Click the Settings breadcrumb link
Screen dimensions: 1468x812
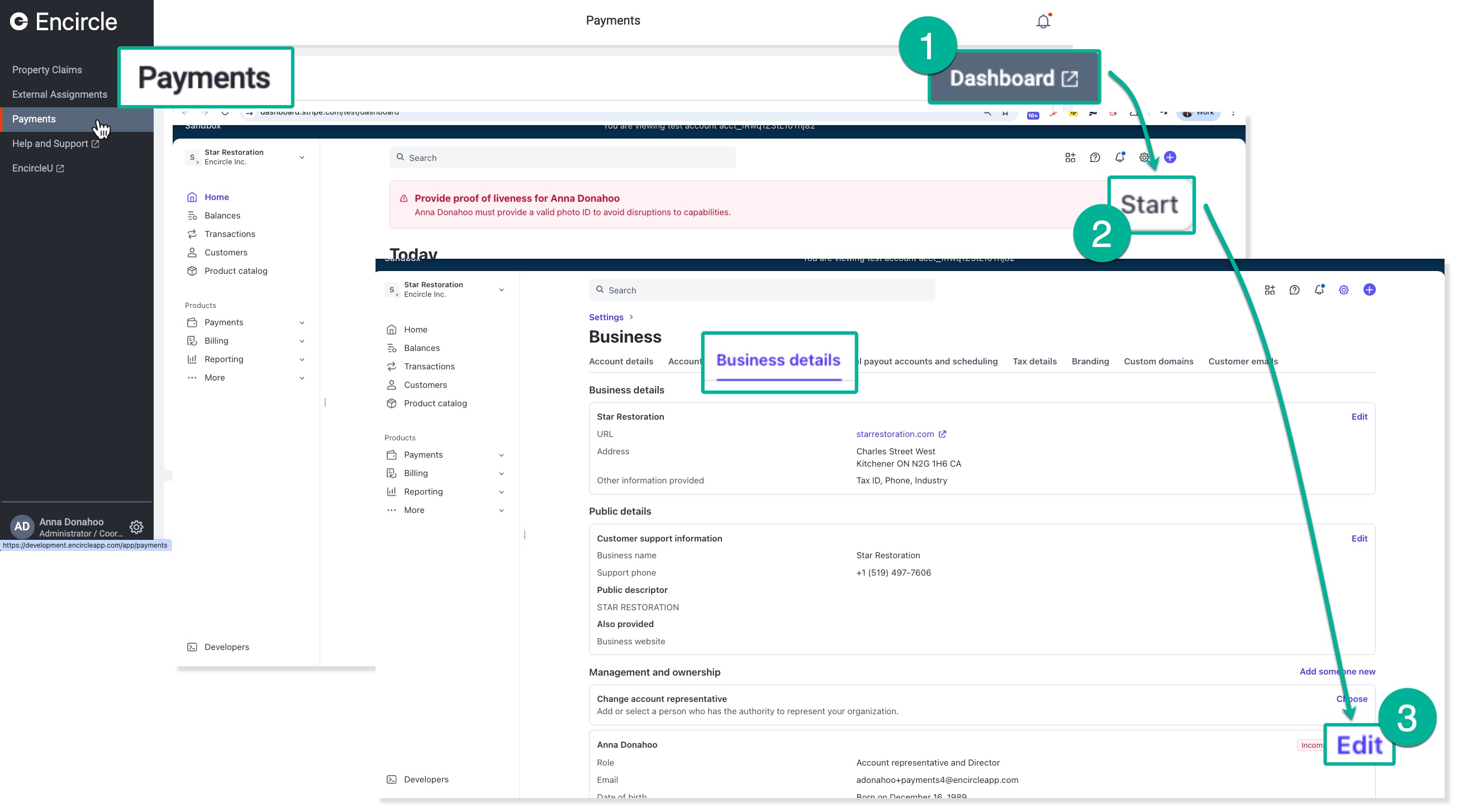tap(606, 317)
